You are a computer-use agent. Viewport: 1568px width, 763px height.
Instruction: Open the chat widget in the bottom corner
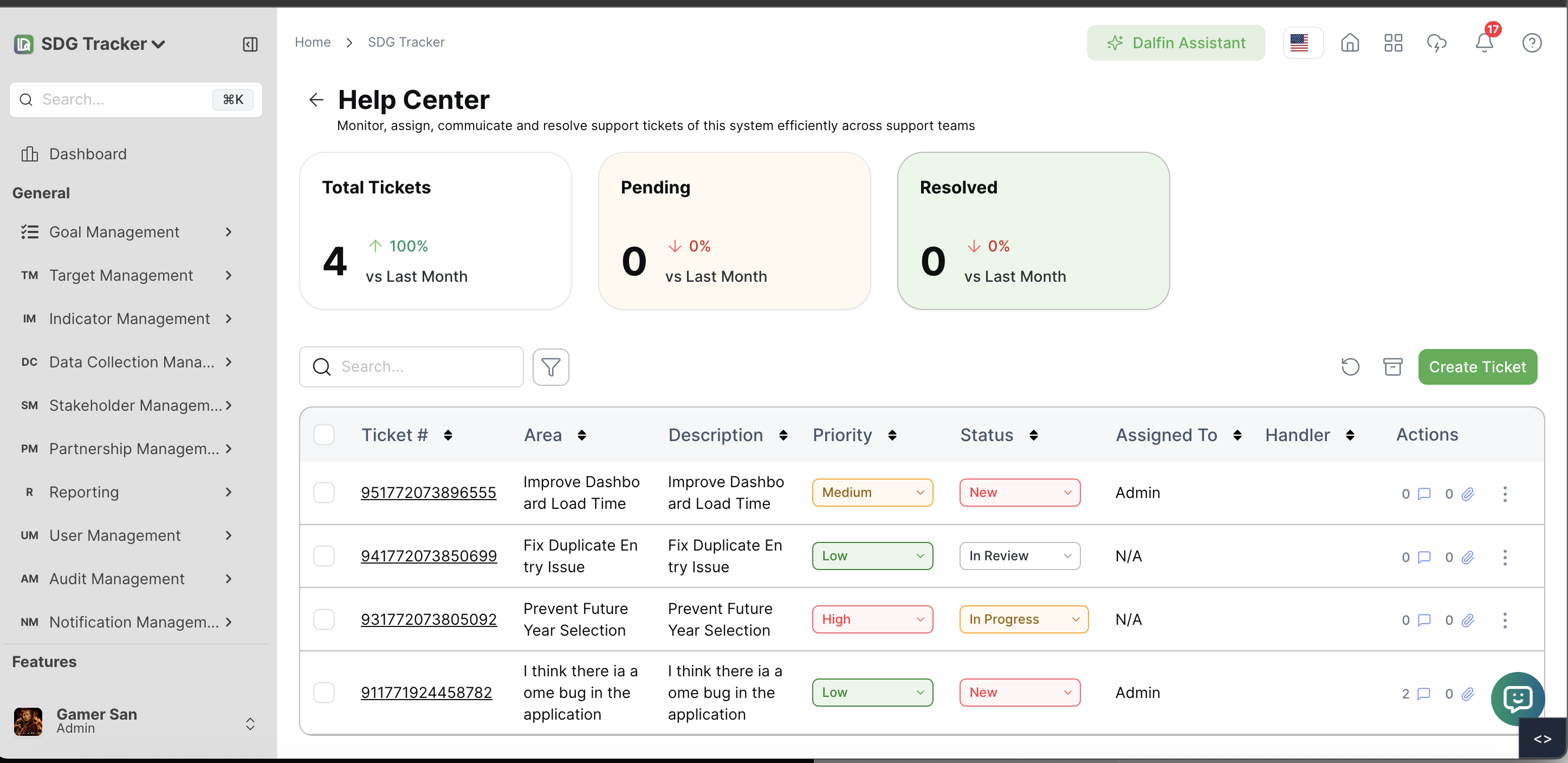pos(1517,699)
